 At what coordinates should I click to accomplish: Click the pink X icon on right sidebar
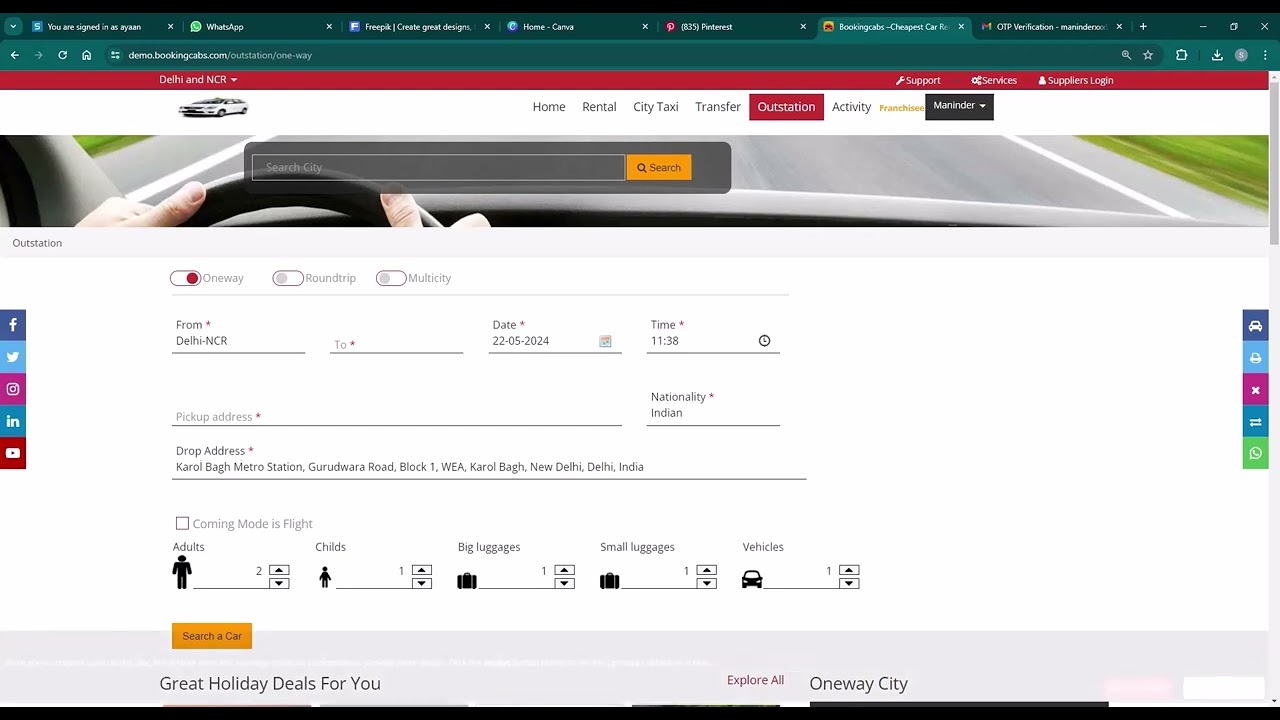[1255, 390]
